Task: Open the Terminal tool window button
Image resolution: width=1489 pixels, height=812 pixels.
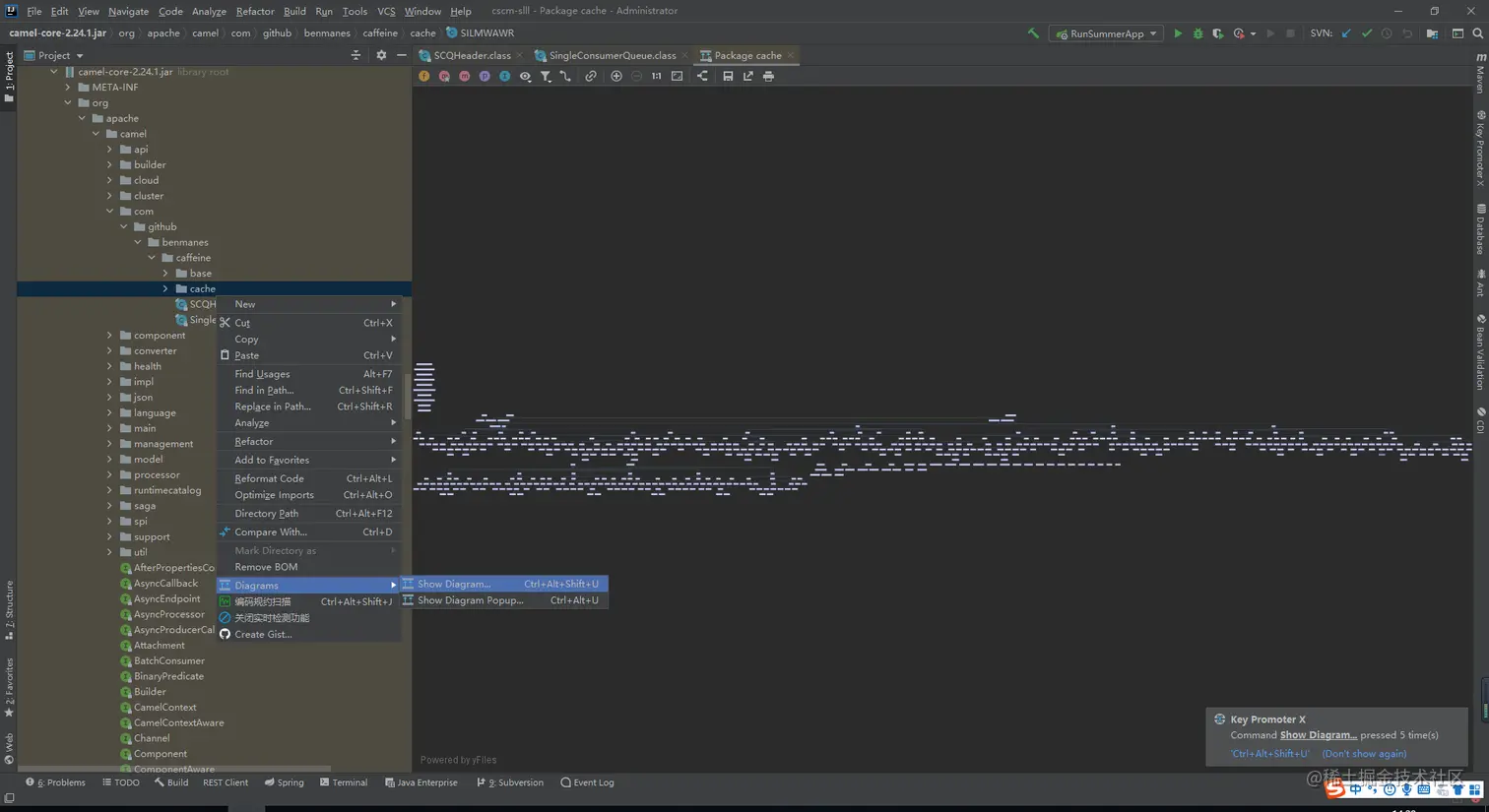Action: 344,782
